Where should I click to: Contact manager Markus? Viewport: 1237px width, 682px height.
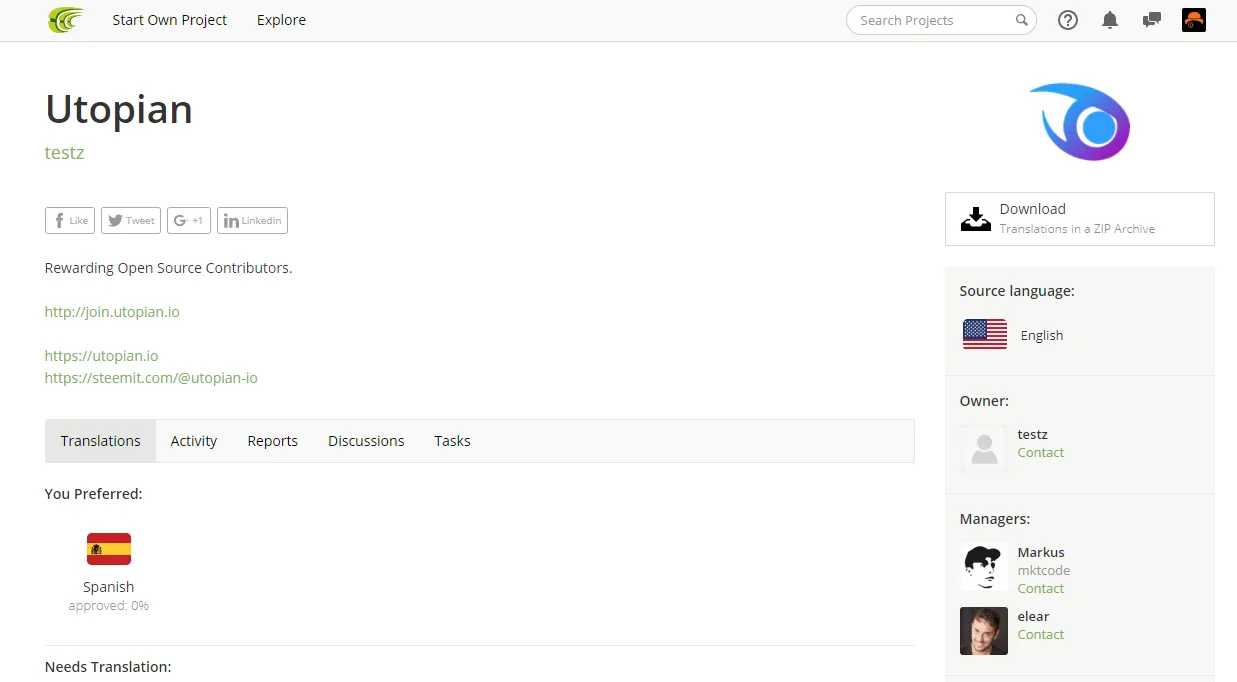(x=1041, y=589)
